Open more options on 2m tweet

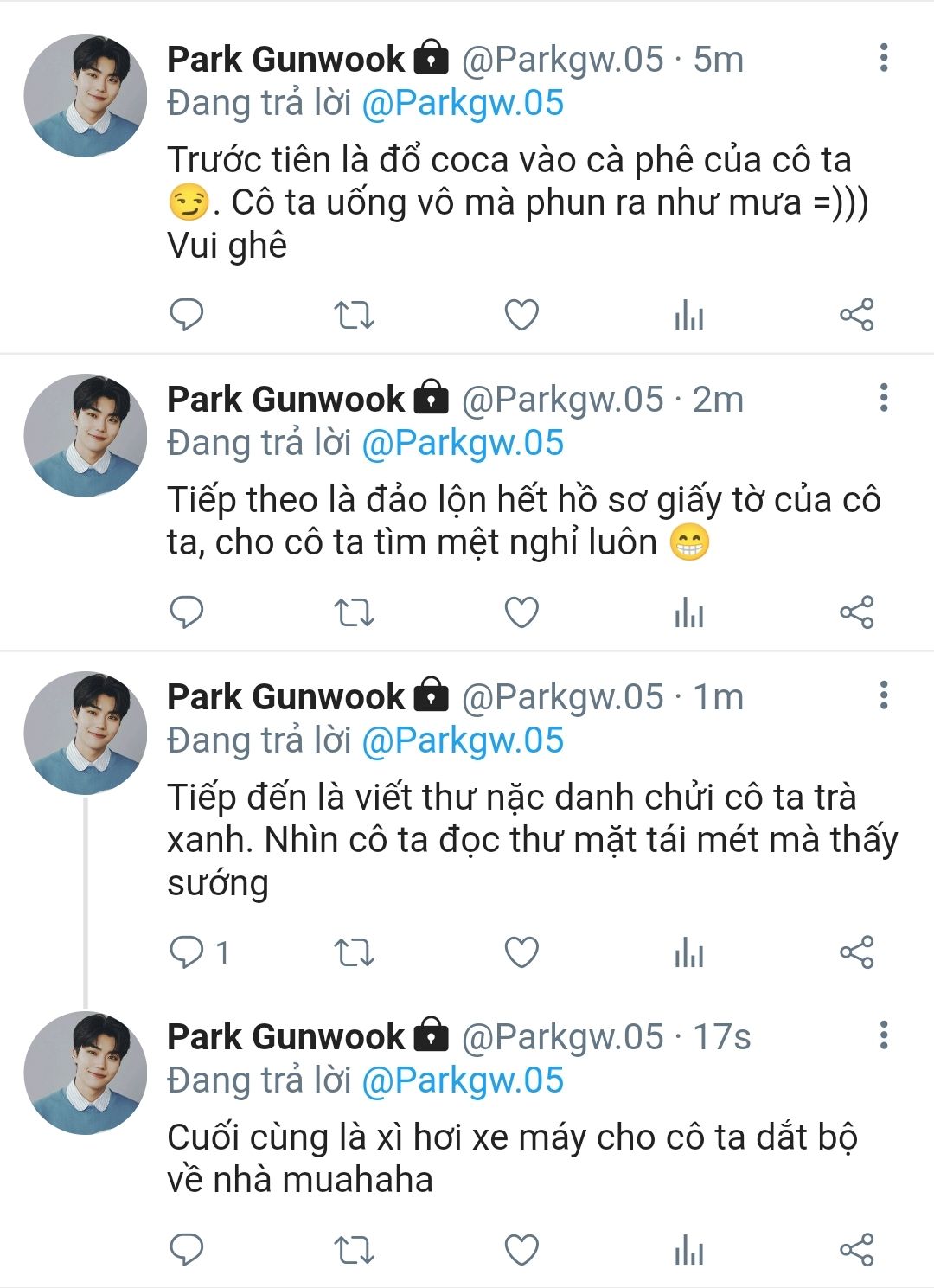(x=883, y=398)
